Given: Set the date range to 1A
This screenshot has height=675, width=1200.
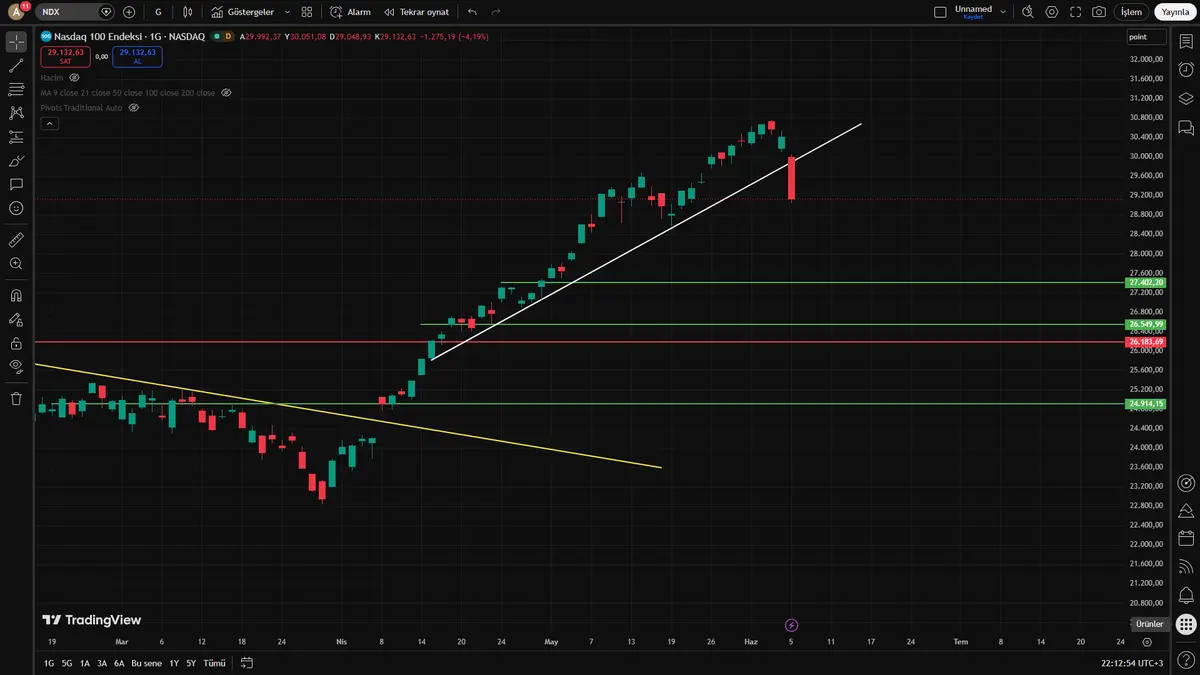Looking at the screenshot, I should (x=85, y=663).
